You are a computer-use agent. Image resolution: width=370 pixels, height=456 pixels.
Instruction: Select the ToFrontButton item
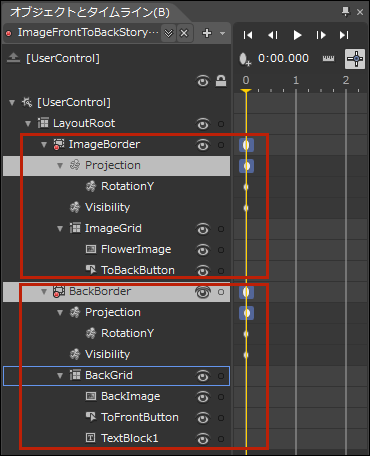click(140, 417)
